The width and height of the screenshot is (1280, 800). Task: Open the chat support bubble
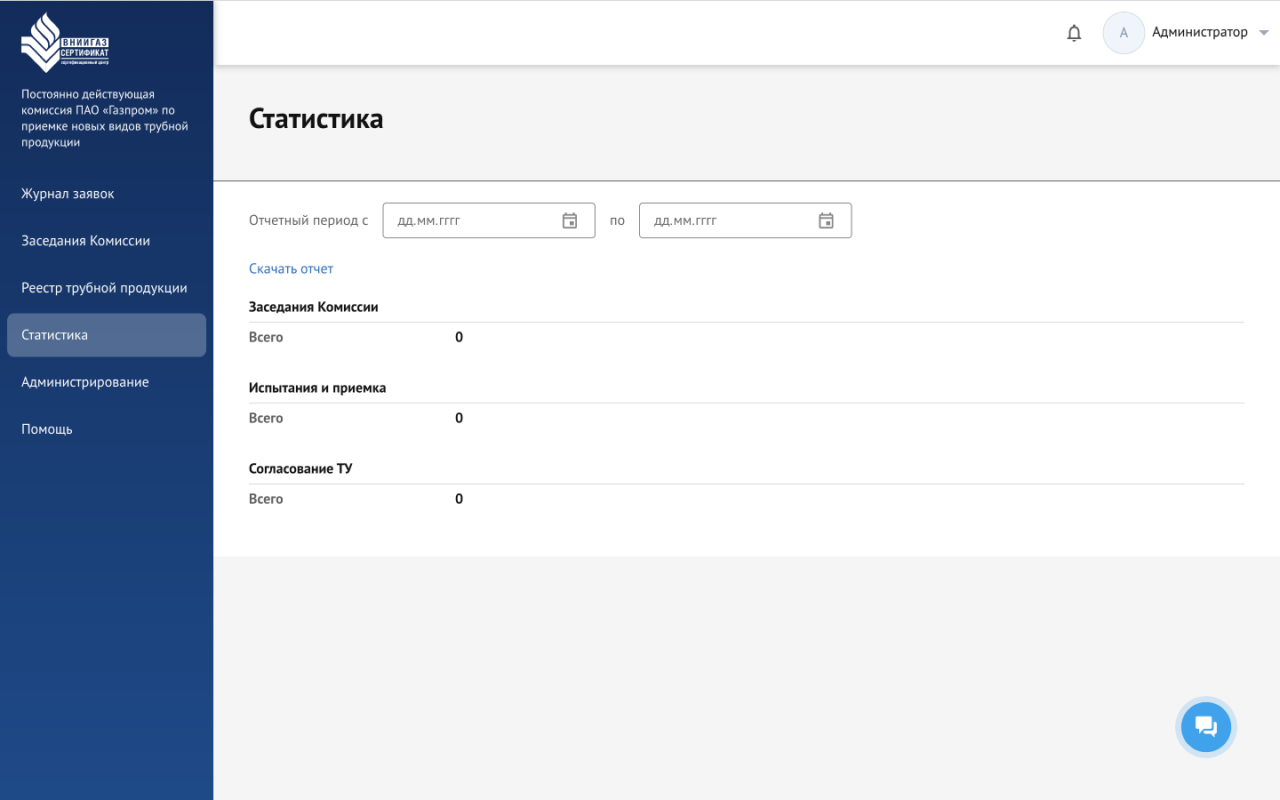click(x=1206, y=727)
